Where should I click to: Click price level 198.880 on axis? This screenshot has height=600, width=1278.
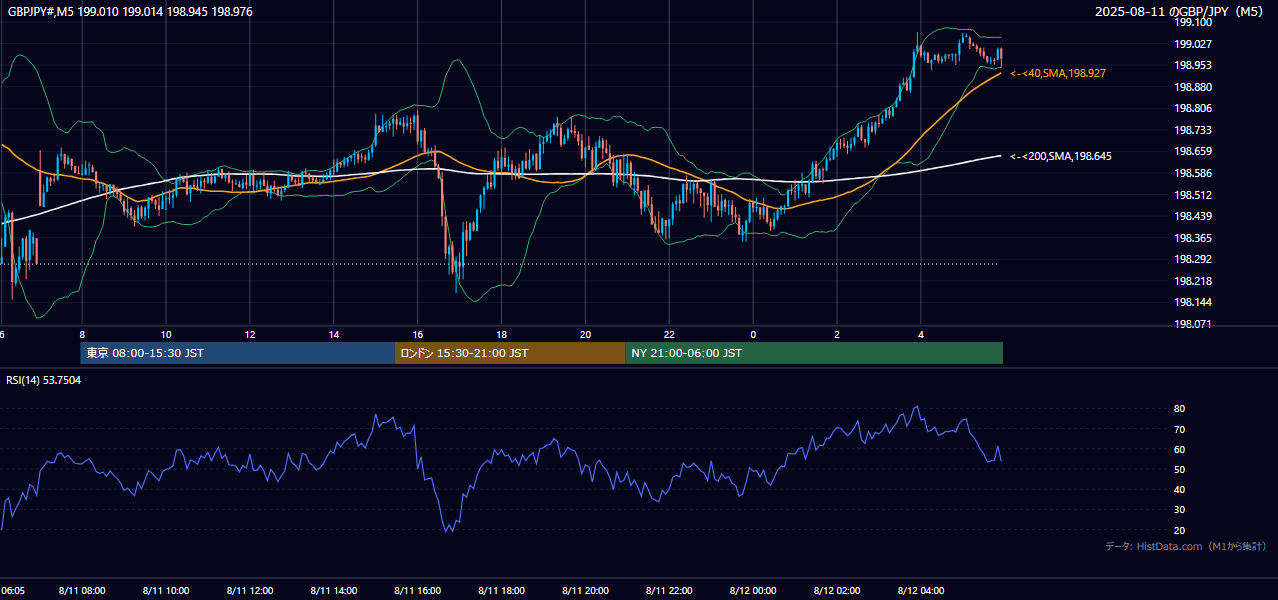tap(1193, 87)
